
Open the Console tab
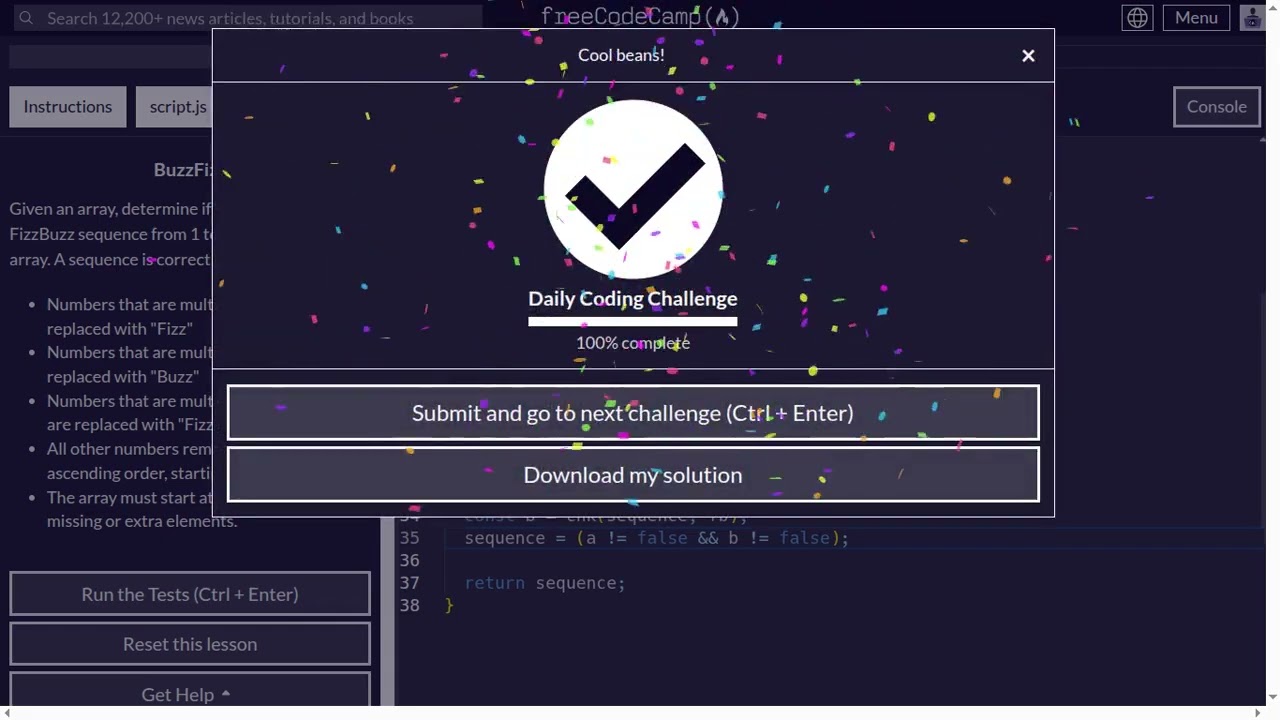1216,107
